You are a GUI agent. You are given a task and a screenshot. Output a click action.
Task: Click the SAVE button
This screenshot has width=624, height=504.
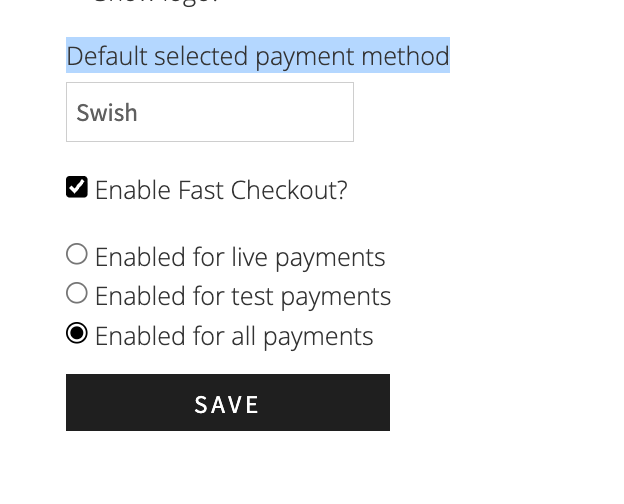(x=228, y=402)
